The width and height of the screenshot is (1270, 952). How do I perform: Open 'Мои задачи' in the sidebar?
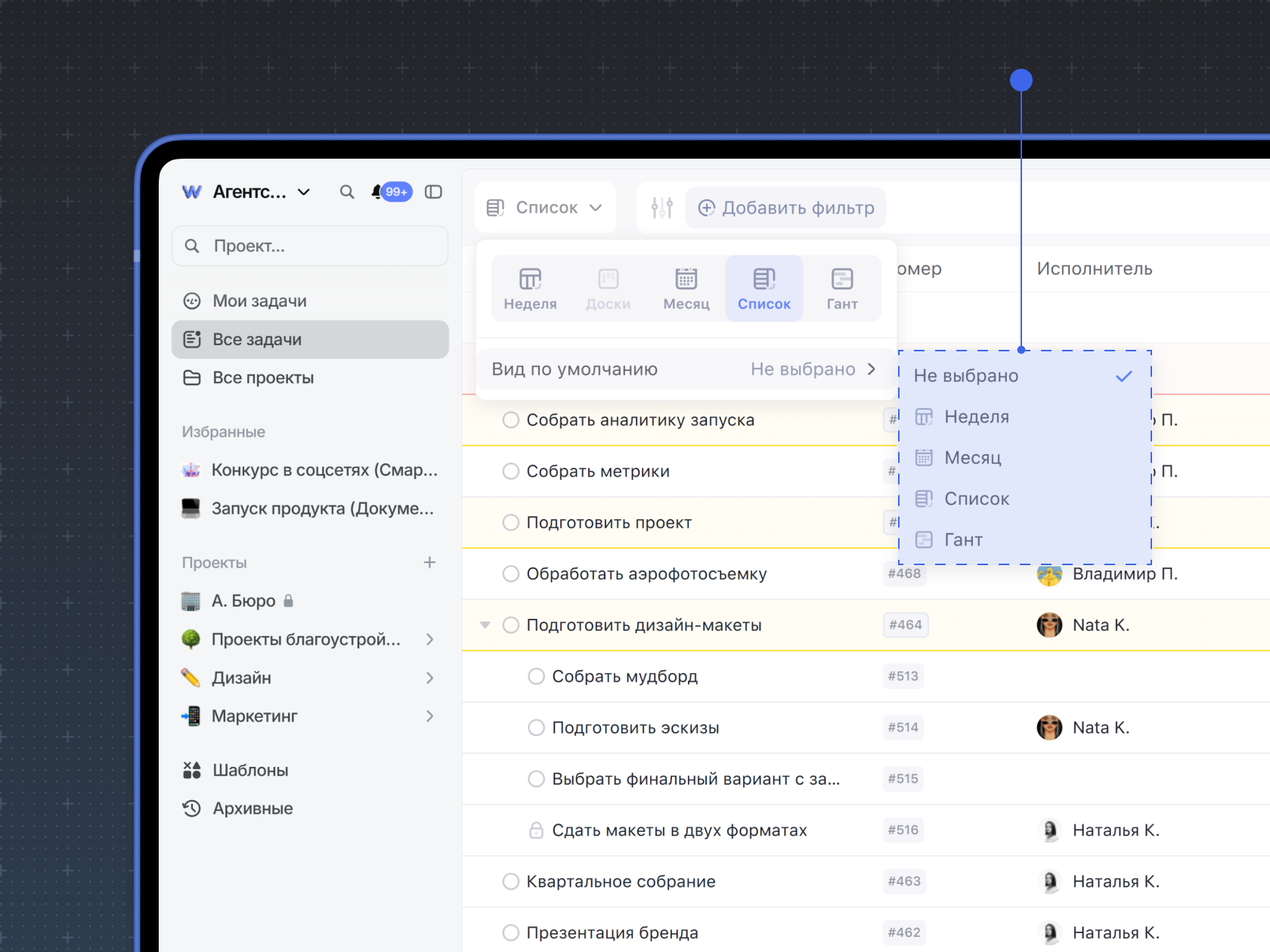point(259,301)
